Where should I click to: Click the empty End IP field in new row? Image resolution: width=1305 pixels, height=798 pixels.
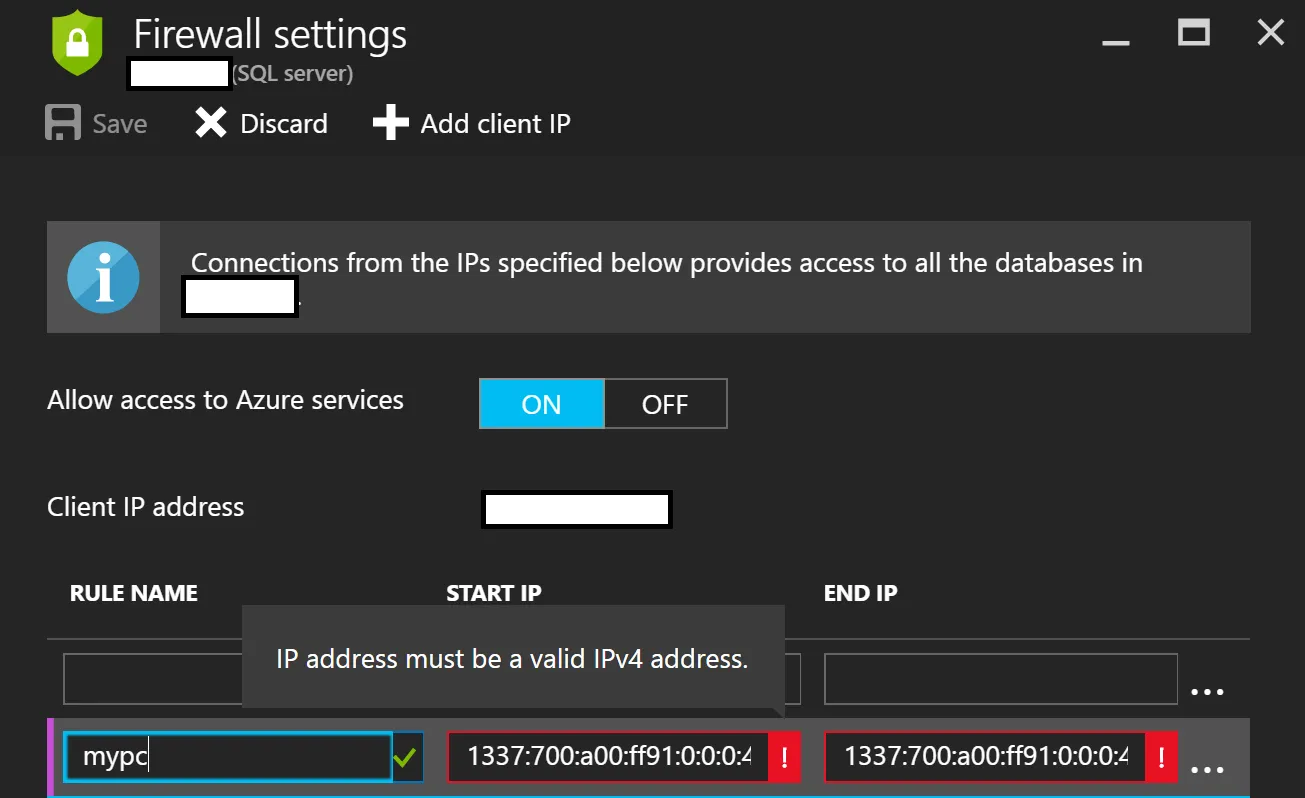pyautogui.click(x=1000, y=680)
